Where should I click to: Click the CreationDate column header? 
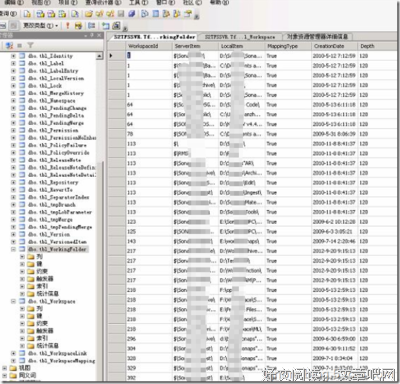[x=335, y=46]
